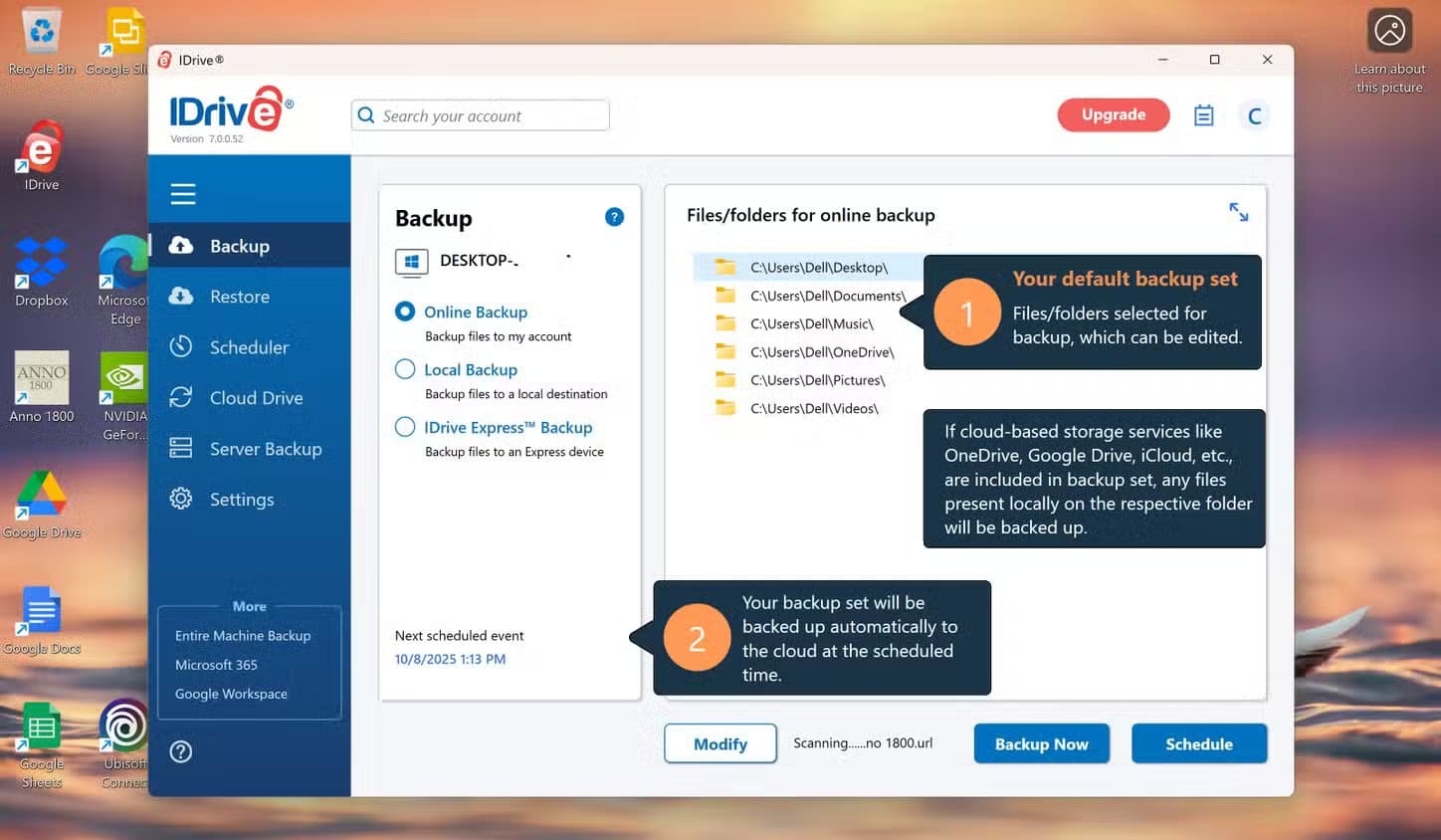
Task: Open the Scheduler sidebar item
Action: click(x=249, y=347)
